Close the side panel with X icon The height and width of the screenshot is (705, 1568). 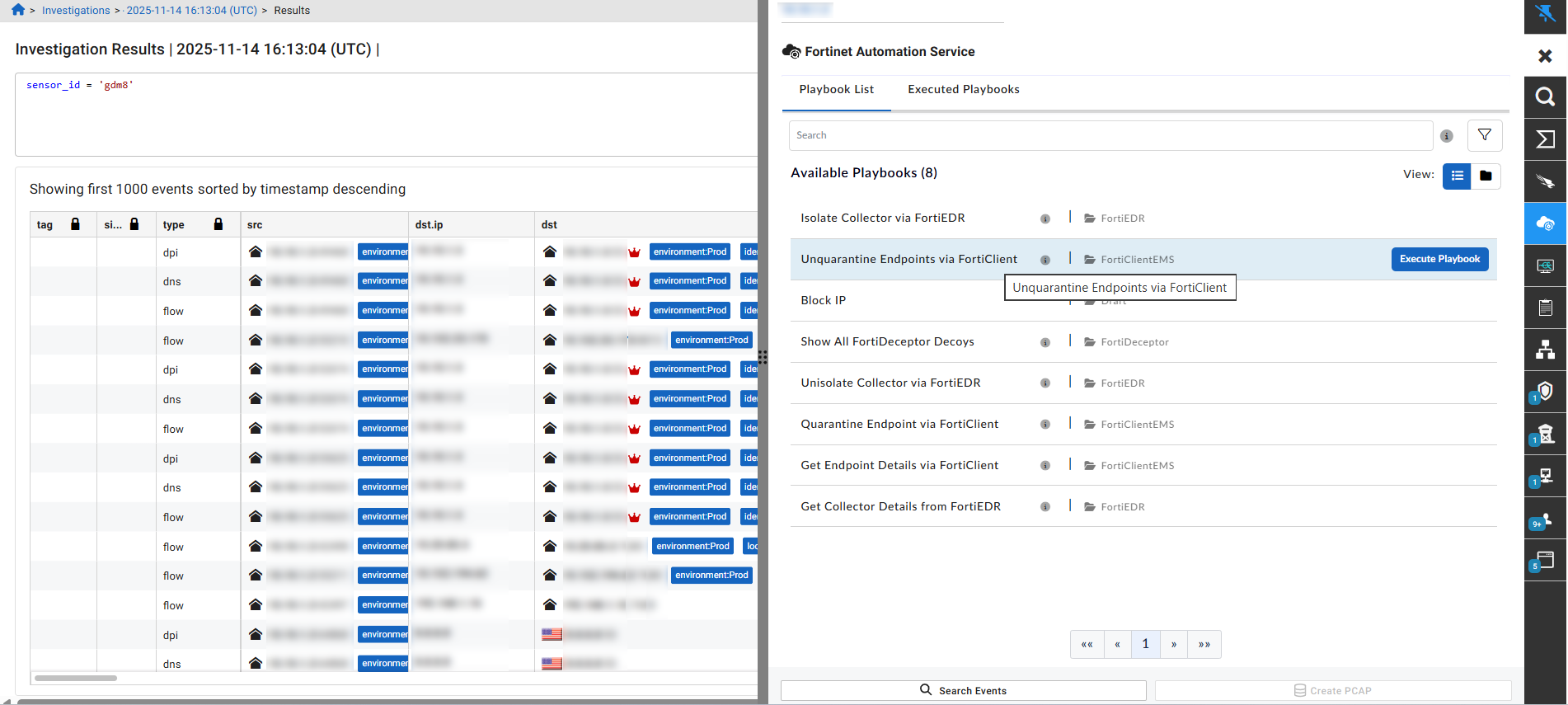(1546, 55)
